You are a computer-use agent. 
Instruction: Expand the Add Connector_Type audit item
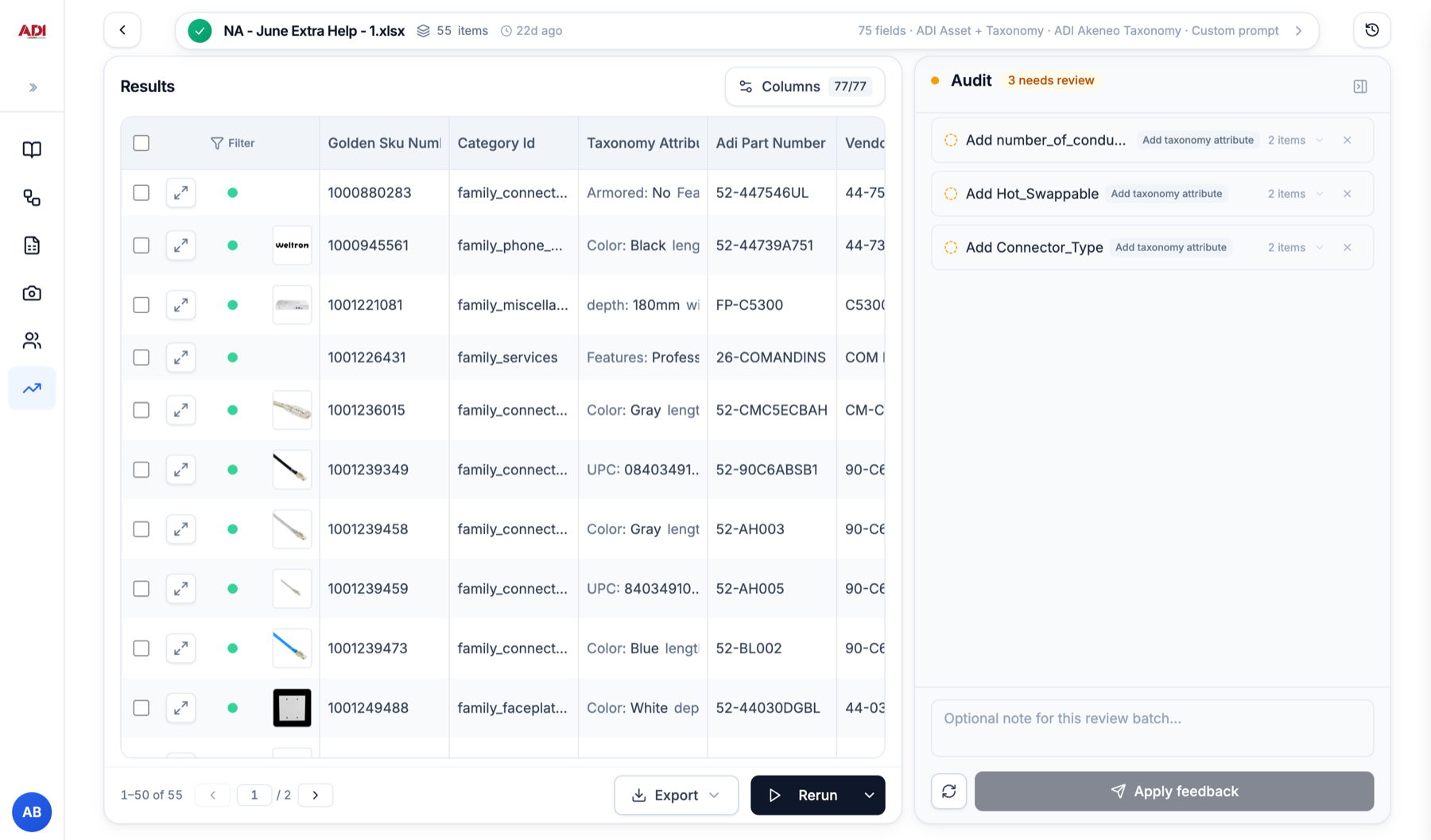pyautogui.click(x=1320, y=247)
